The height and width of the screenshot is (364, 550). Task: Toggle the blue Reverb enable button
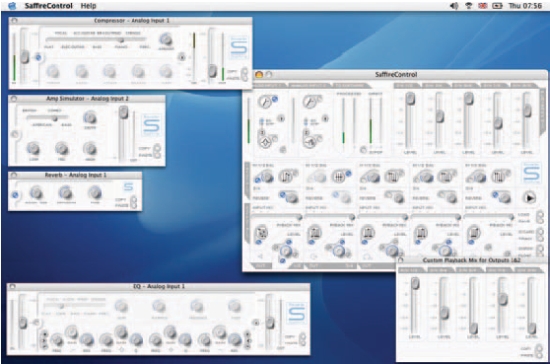[x=15, y=195]
